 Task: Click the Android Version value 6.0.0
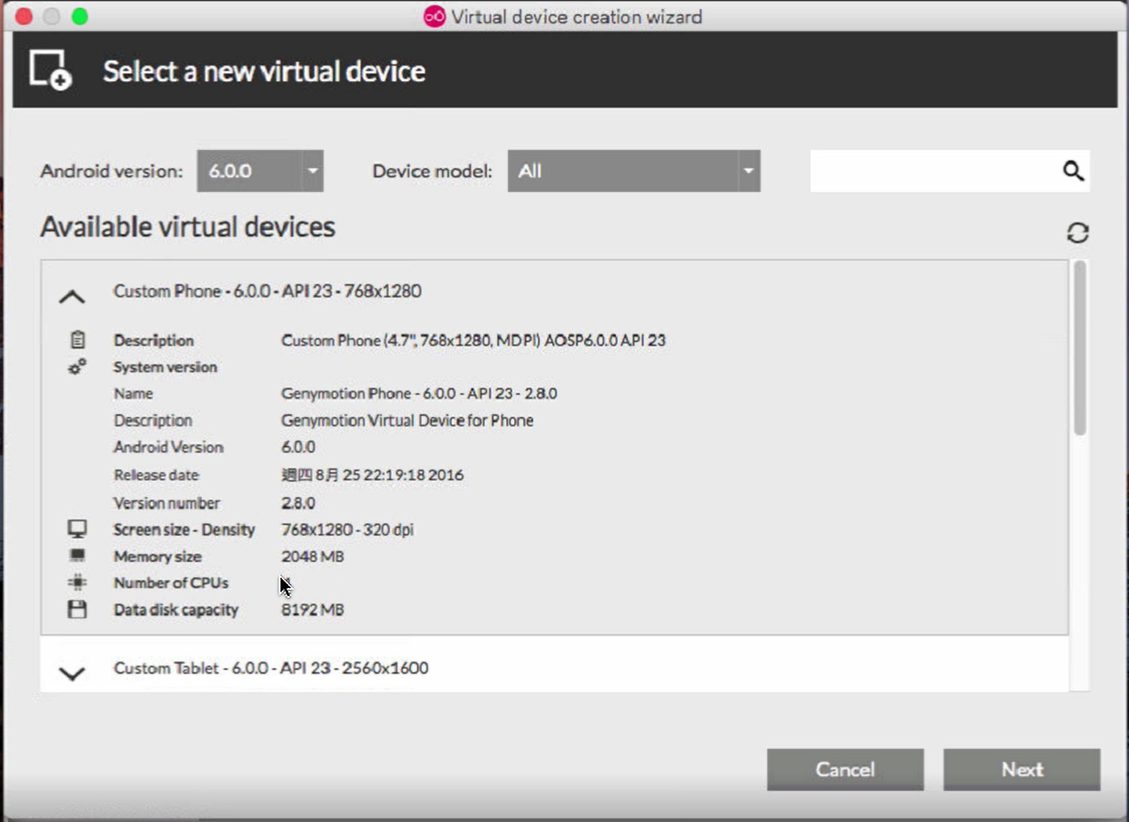[x=298, y=447]
